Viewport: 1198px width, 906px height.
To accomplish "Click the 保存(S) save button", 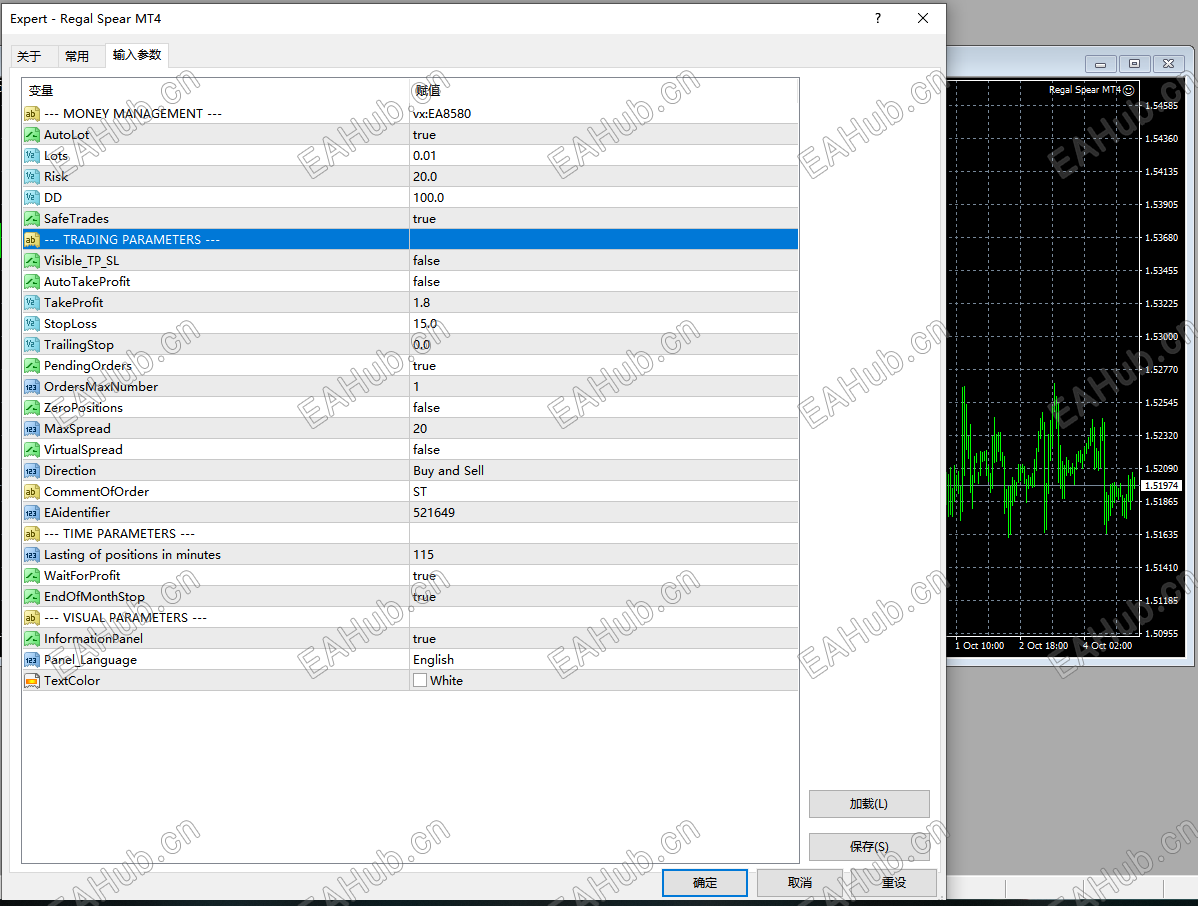I will pos(869,846).
